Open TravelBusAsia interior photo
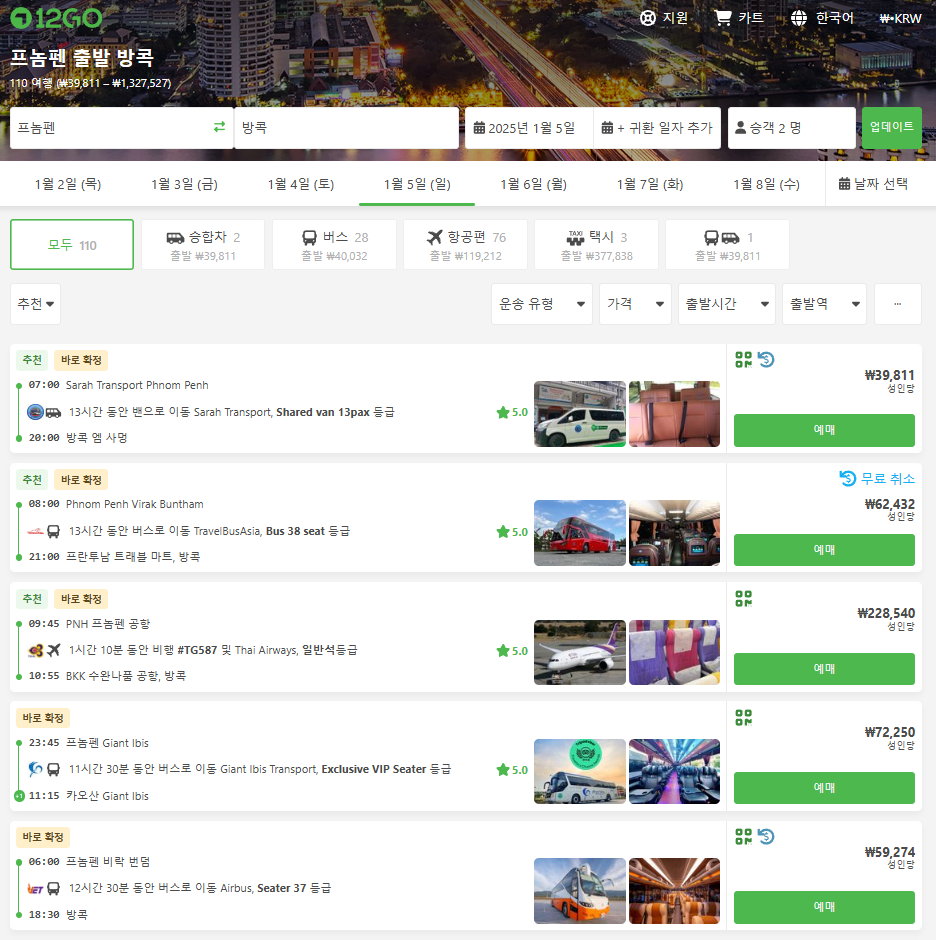936x940 pixels. 675,533
